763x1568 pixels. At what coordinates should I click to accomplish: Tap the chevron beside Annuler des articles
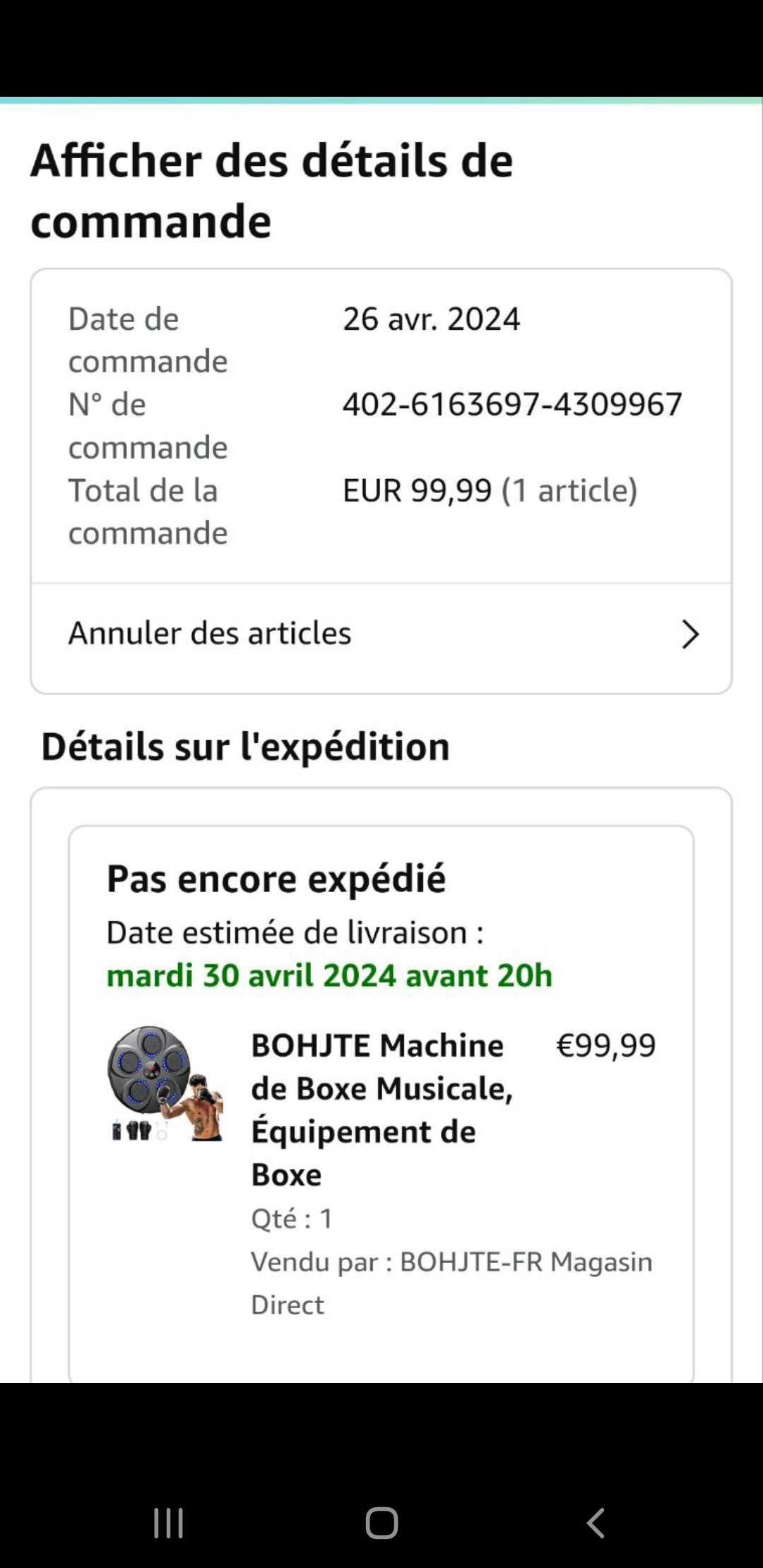click(x=690, y=634)
